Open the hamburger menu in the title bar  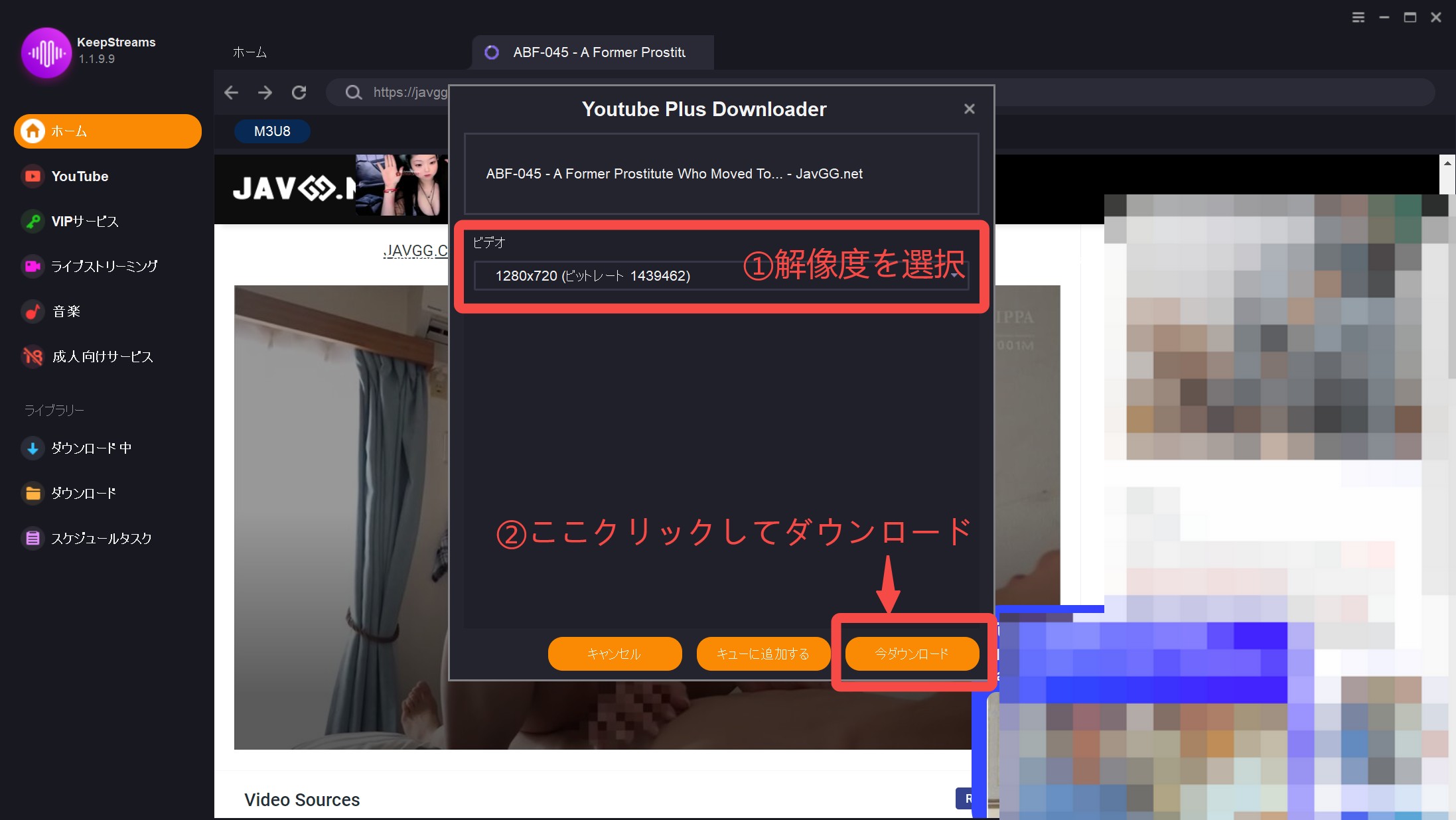point(1358,18)
